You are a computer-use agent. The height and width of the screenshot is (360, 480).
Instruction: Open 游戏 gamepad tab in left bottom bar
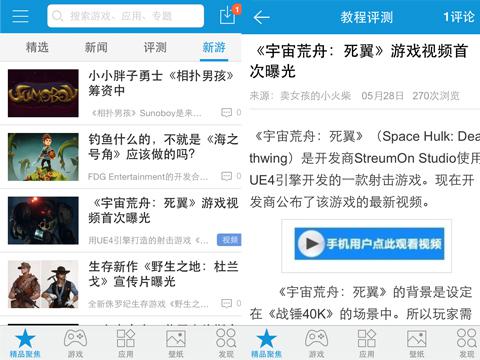pyautogui.click(x=75, y=343)
